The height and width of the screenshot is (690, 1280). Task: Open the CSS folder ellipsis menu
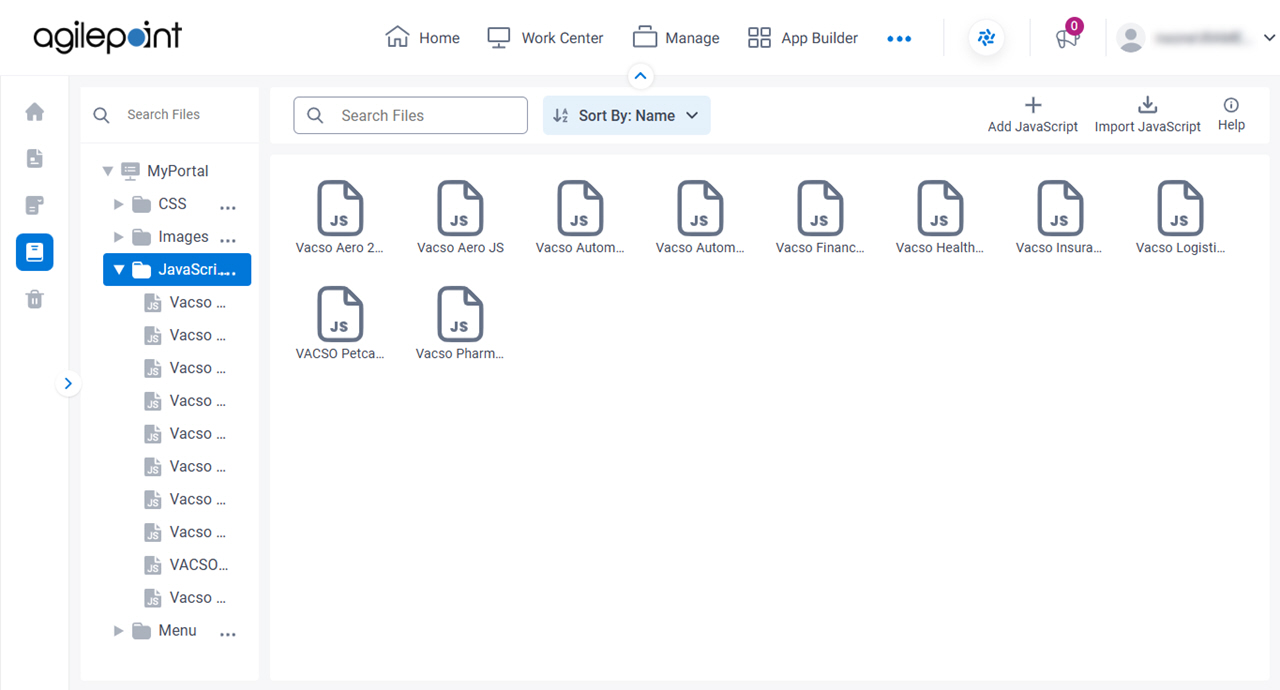pyautogui.click(x=228, y=208)
